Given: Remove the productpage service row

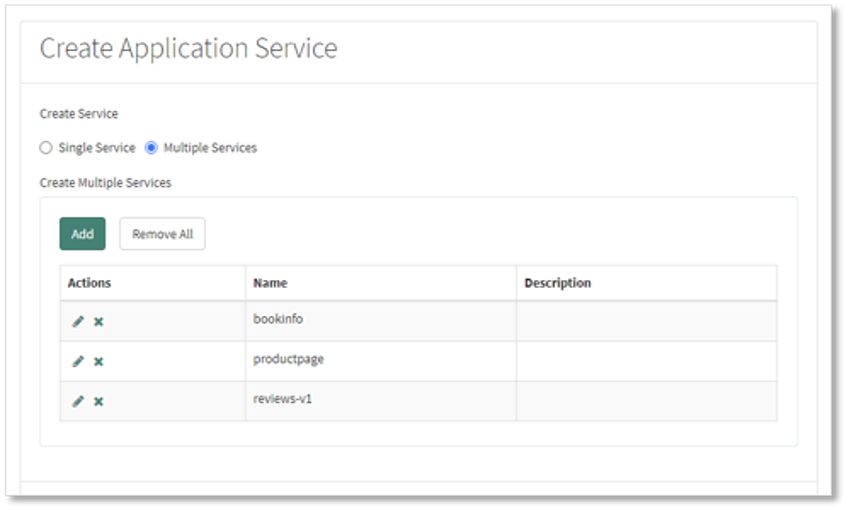Looking at the screenshot, I should click(x=98, y=362).
